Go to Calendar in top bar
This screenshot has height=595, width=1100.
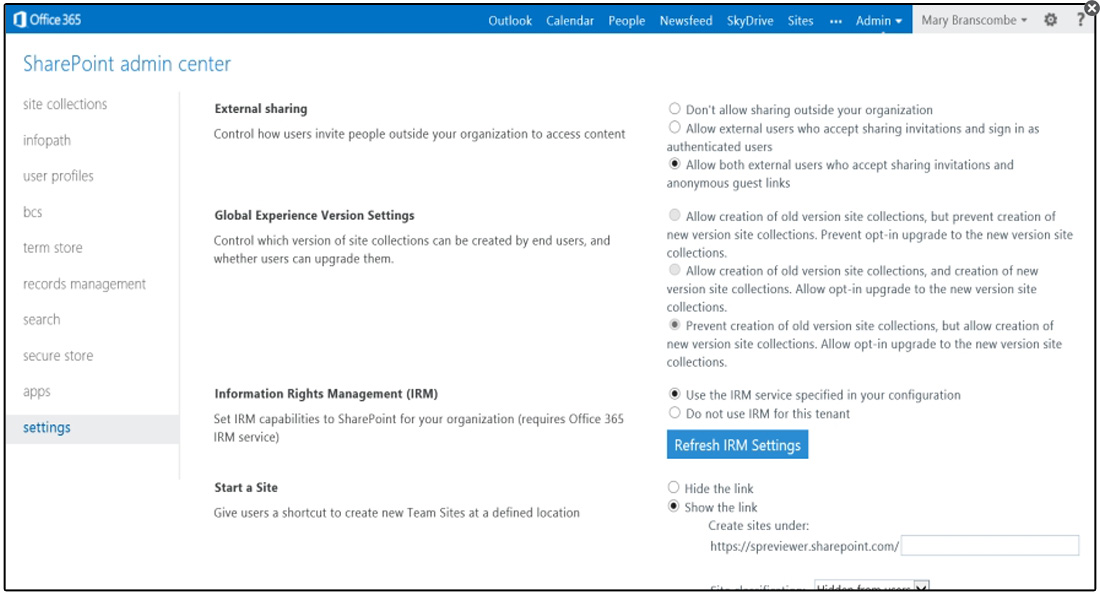[x=570, y=20]
